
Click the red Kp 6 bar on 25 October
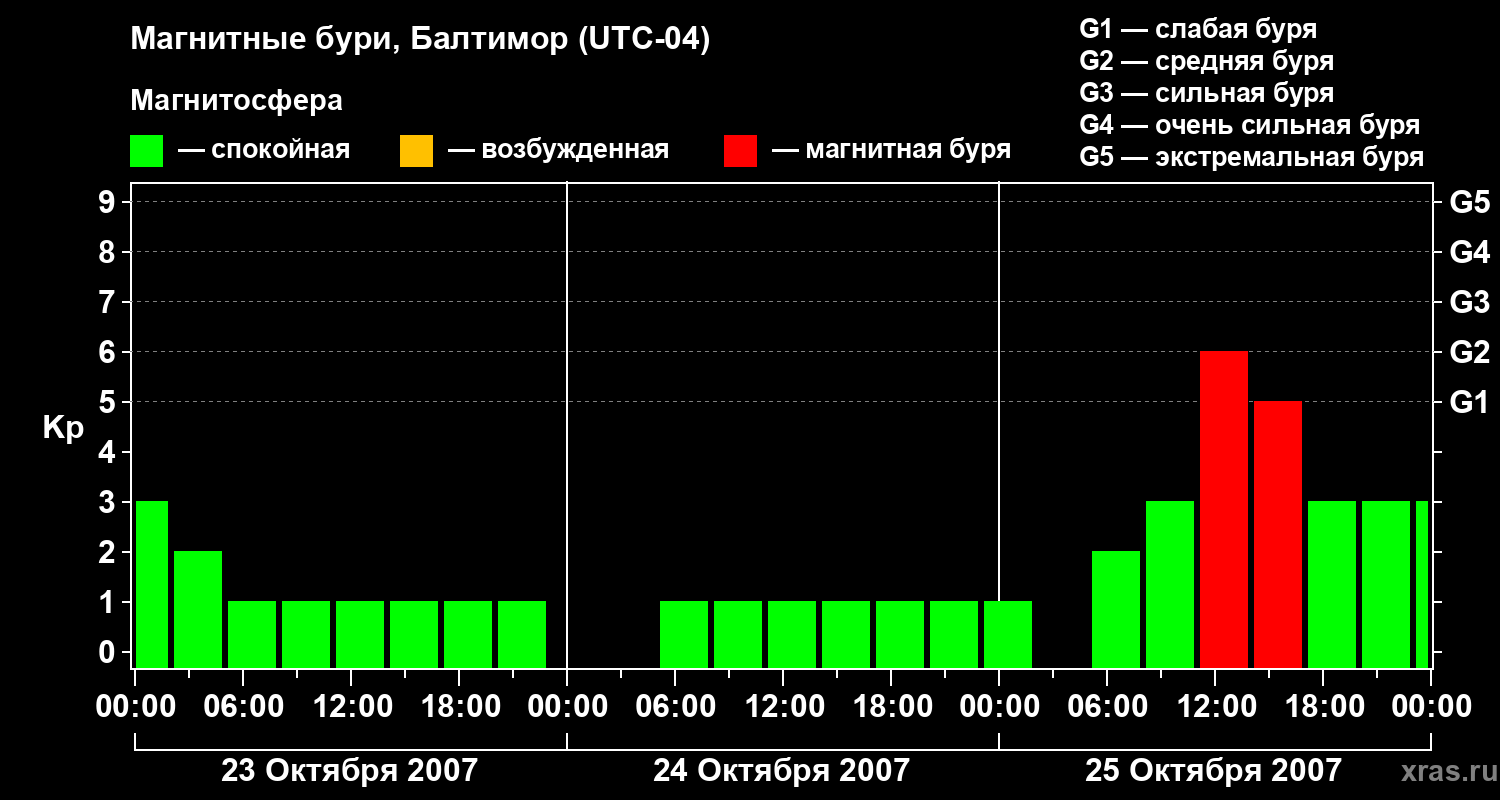[x=1224, y=509]
